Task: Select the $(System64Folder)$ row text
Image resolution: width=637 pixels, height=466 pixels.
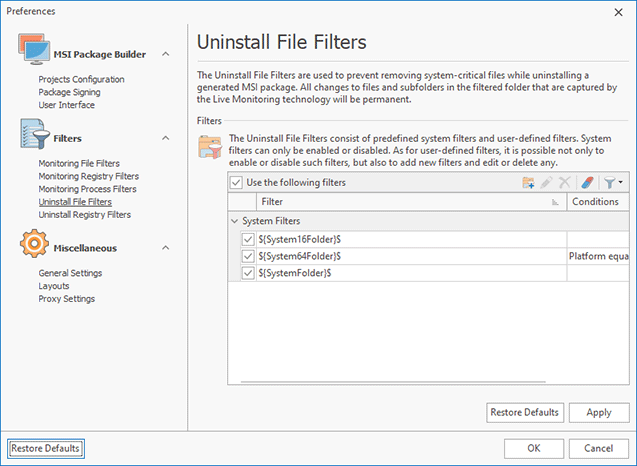Action: (x=299, y=256)
